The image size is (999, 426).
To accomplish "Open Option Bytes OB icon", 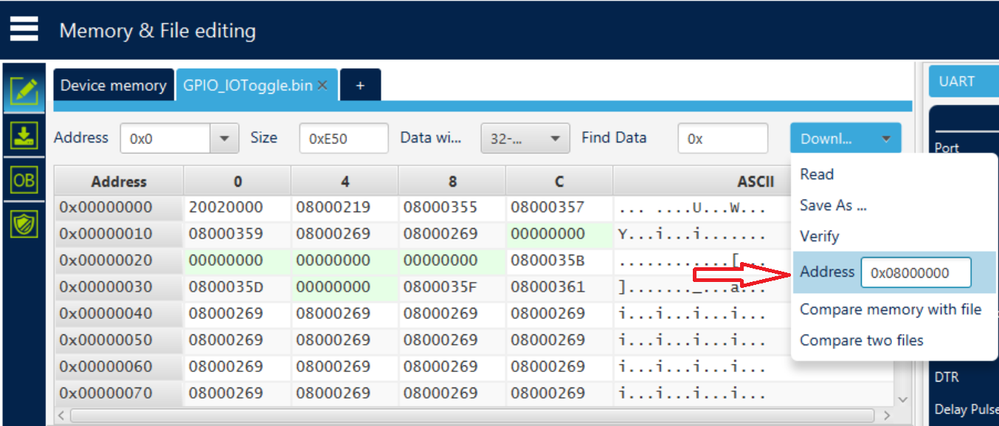I will [24, 181].
